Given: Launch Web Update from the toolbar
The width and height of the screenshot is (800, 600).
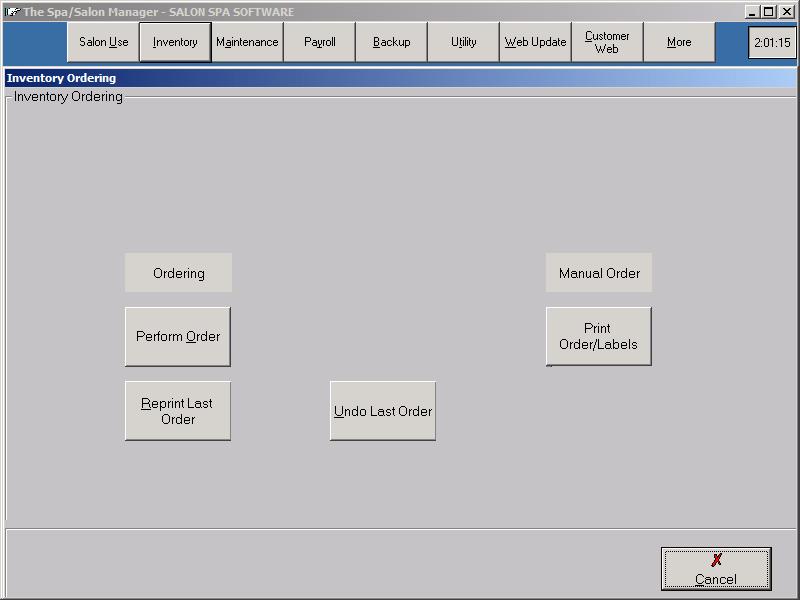Looking at the screenshot, I should (x=535, y=42).
